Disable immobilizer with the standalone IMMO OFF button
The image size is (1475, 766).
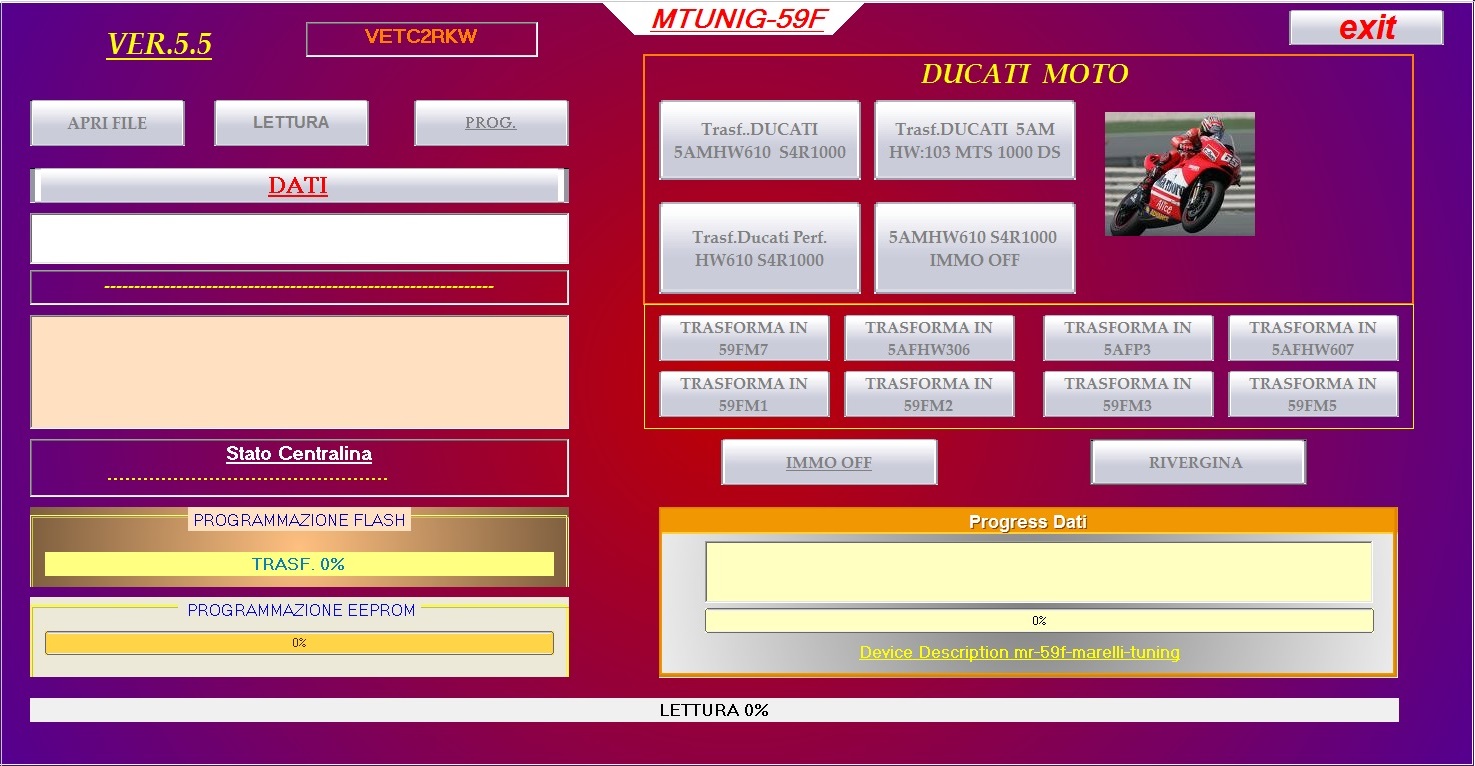829,462
